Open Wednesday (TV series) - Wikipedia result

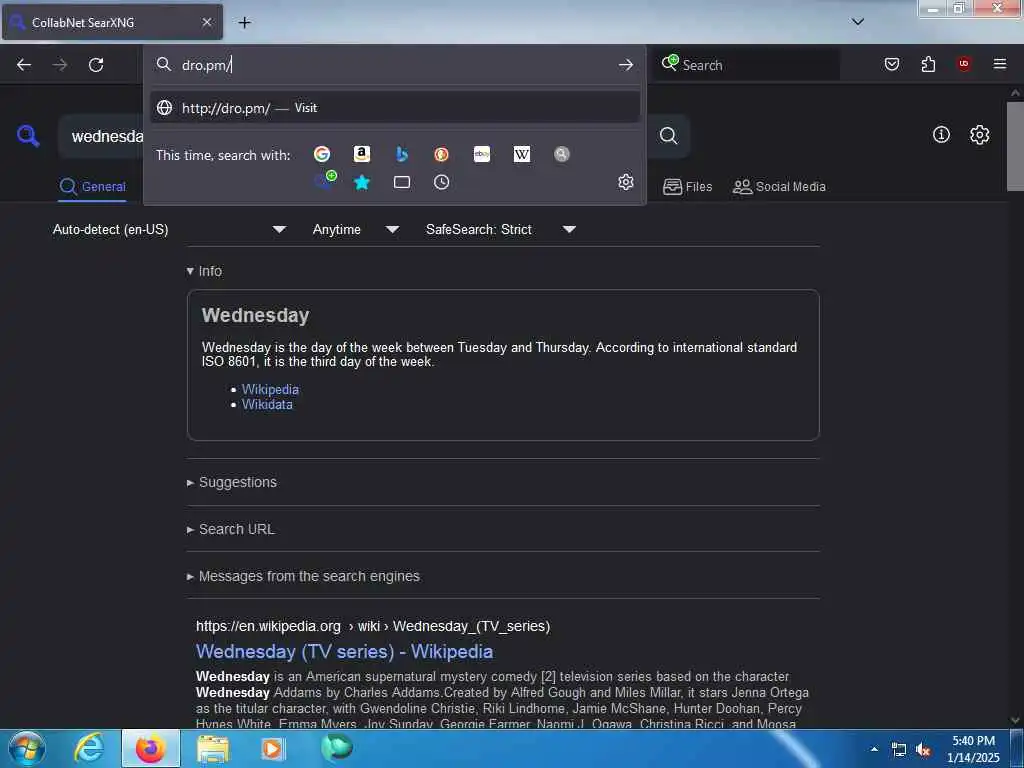tap(344, 651)
